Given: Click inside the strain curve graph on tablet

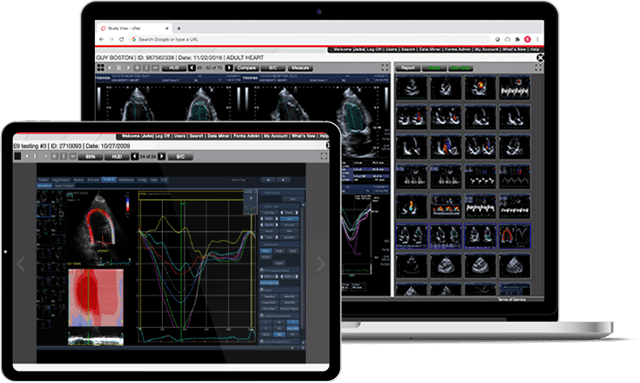Looking at the screenshot, I should coord(196,265).
